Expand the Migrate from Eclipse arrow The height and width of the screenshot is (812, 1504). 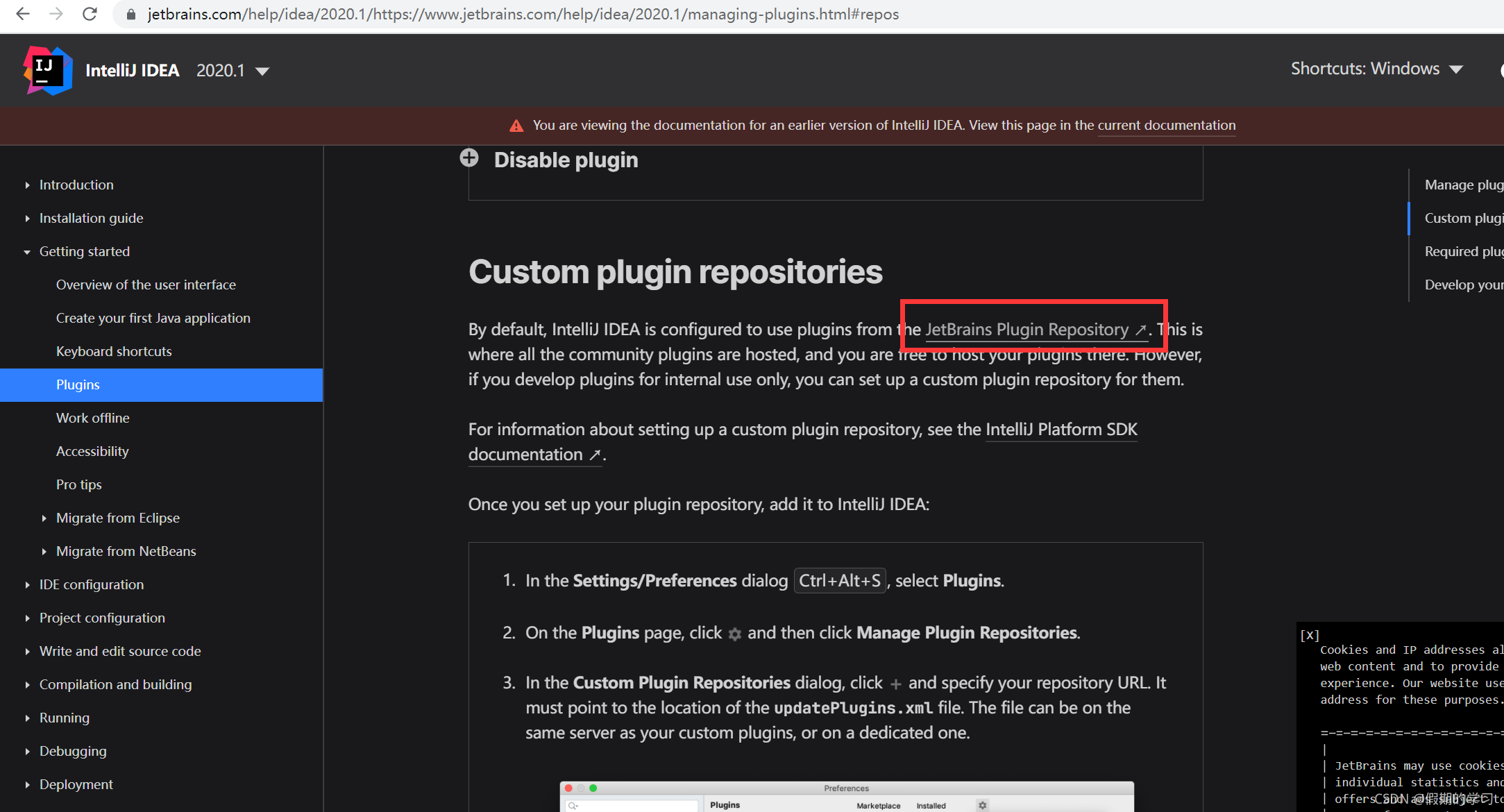(x=44, y=518)
